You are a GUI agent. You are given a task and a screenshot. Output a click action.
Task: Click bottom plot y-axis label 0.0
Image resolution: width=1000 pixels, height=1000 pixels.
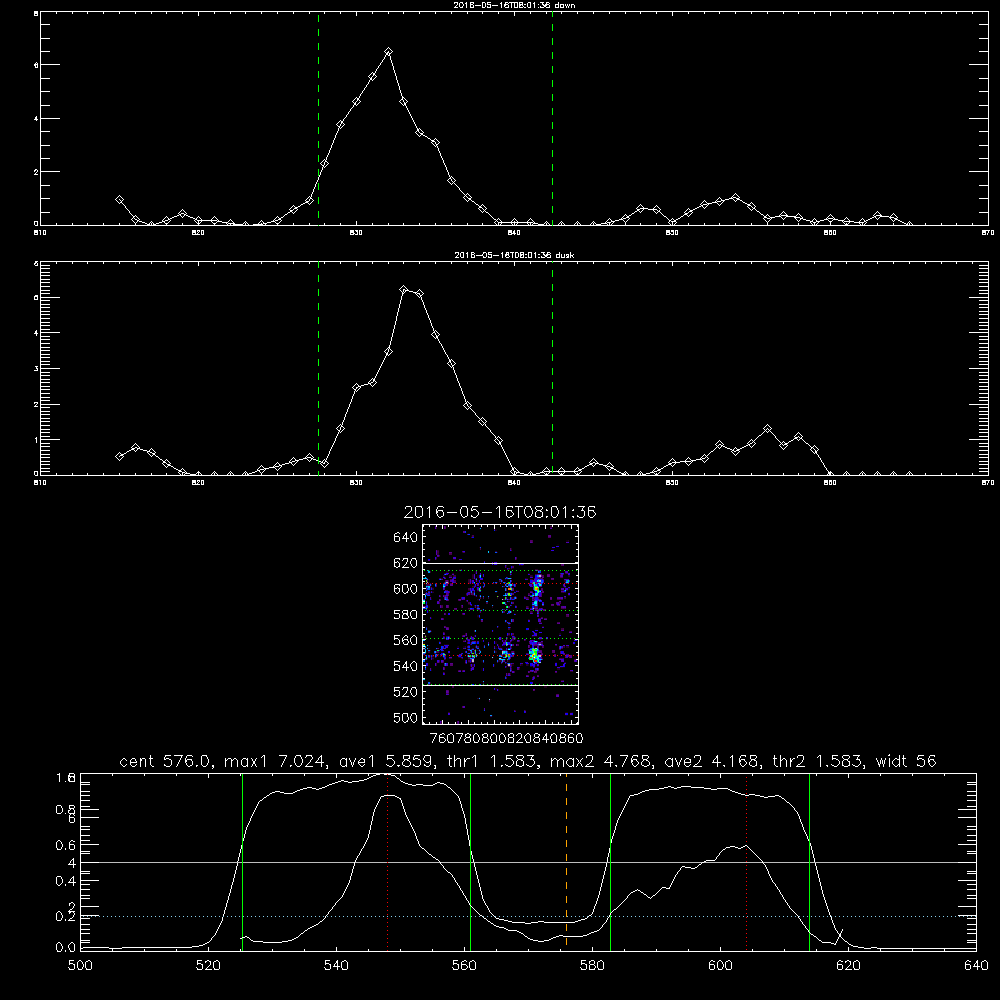pyautogui.click(x=66, y=948)
